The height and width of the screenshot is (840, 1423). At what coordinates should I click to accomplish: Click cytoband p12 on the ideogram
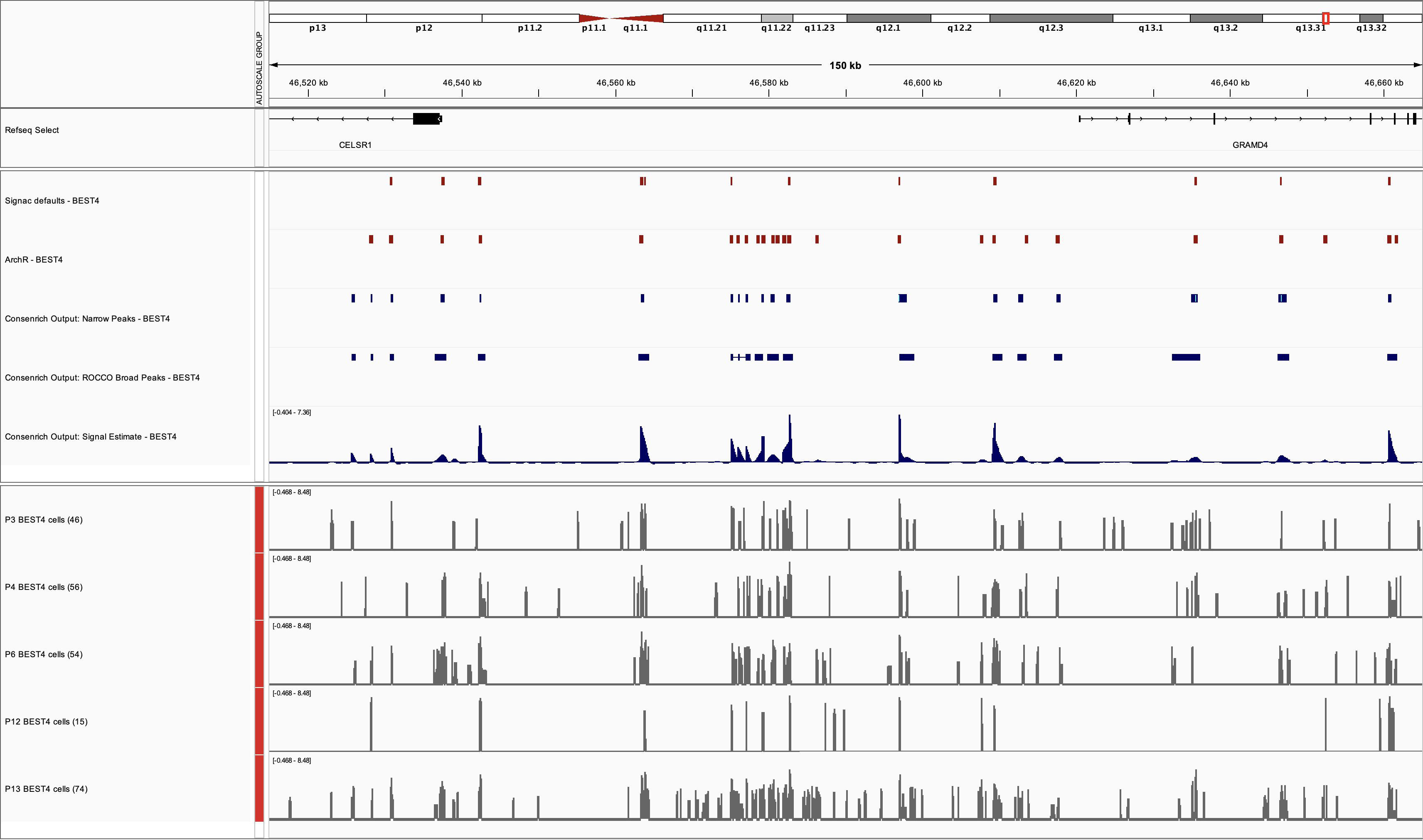(x=424, y=18)
